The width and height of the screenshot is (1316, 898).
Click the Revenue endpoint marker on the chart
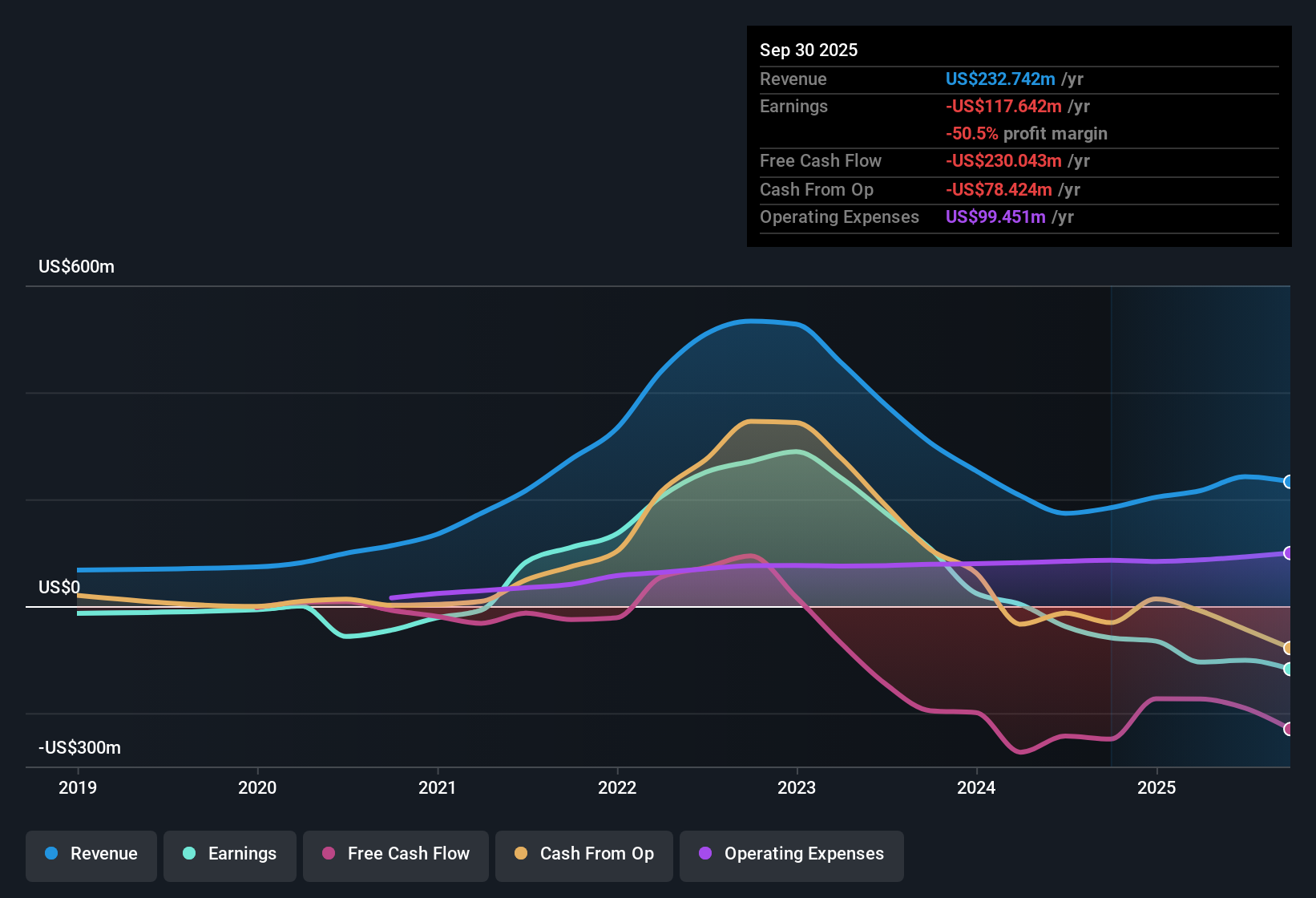click(x=1289, y=481)
